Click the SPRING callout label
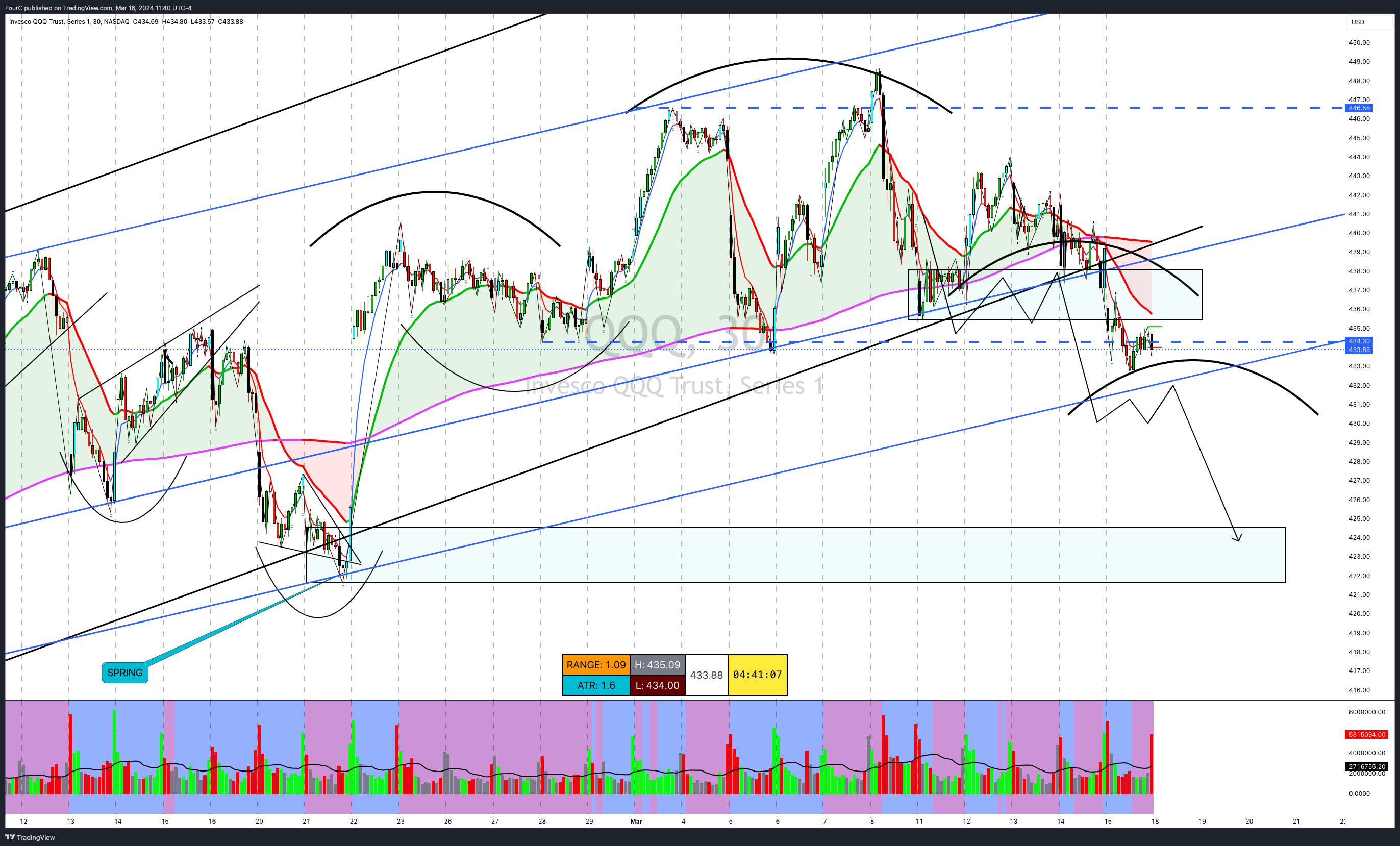1400x846 pixels. [x=125, y=673]
